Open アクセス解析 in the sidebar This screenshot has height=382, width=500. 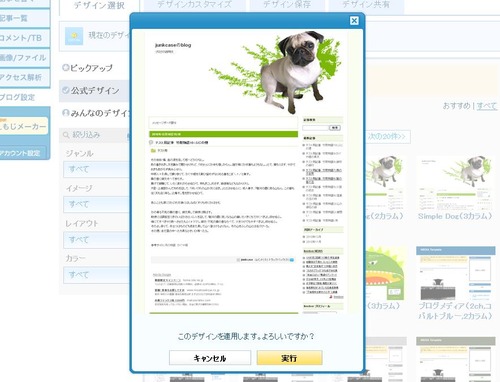(x=24, y=77)
